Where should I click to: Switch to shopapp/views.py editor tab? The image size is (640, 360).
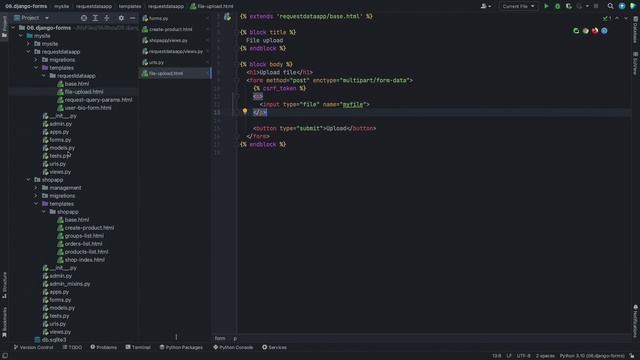click(x=175, y=40)
